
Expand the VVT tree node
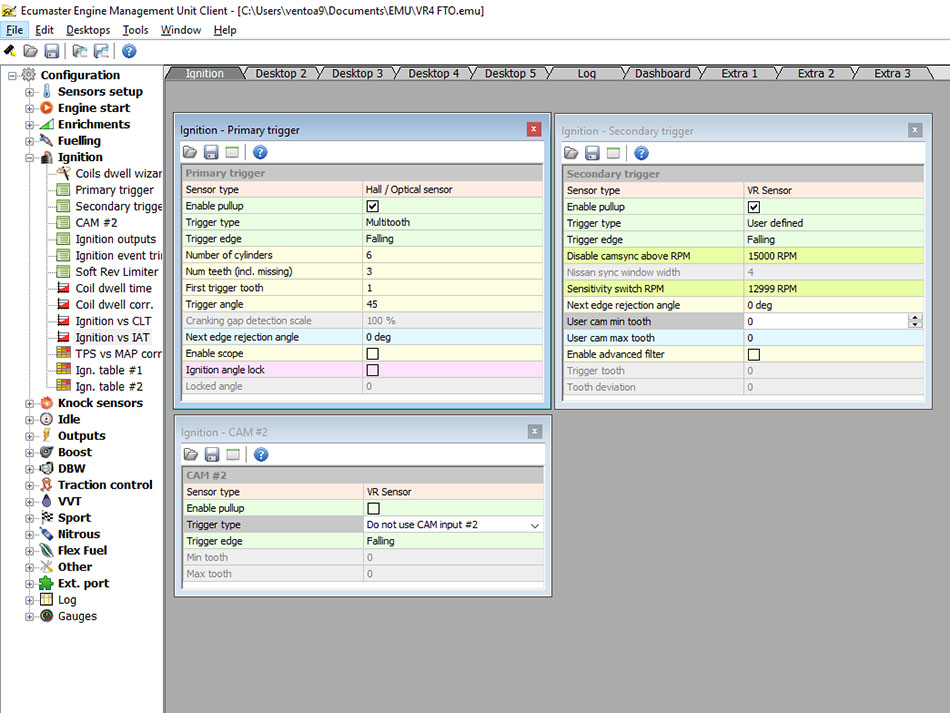tap(29, 502)
